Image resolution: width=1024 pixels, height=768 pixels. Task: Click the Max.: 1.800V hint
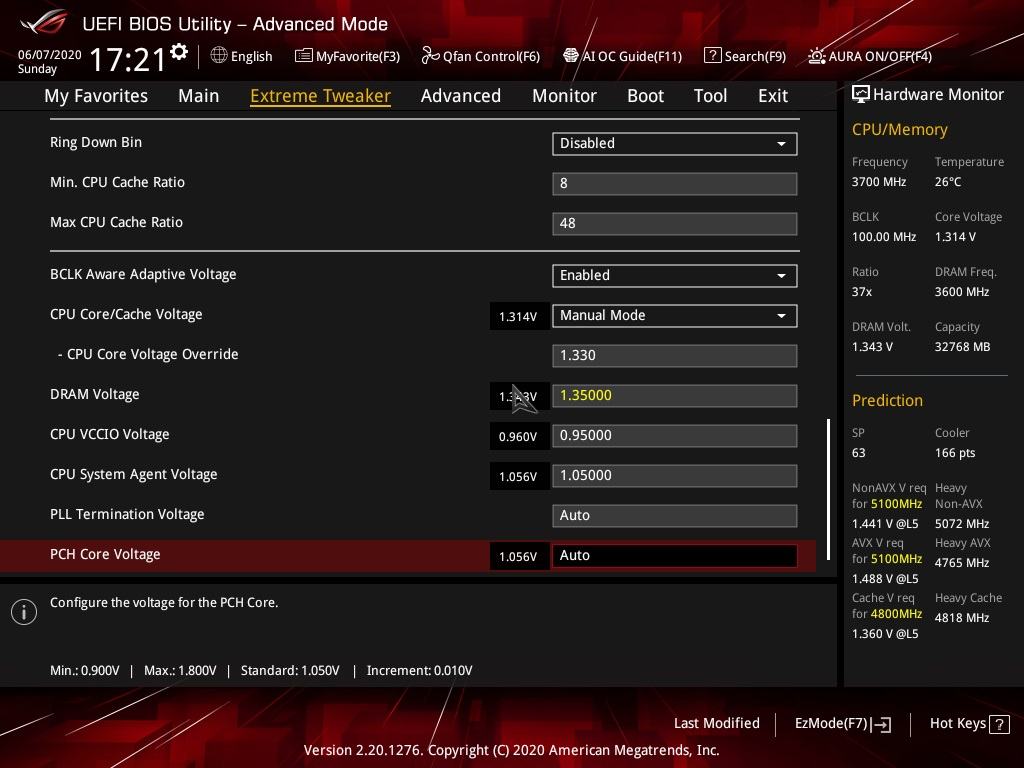pos(180,671)
